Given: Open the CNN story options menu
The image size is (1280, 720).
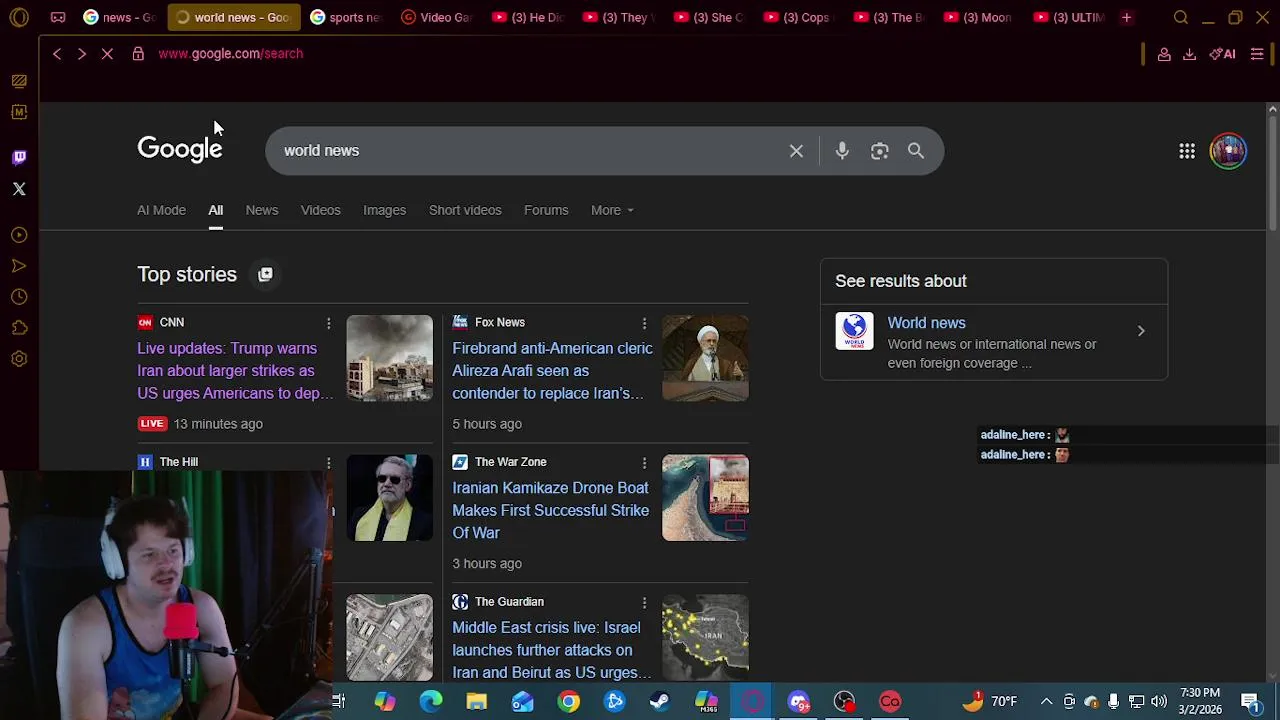Looking at the screenshot, I should click(x=328, y=323).
